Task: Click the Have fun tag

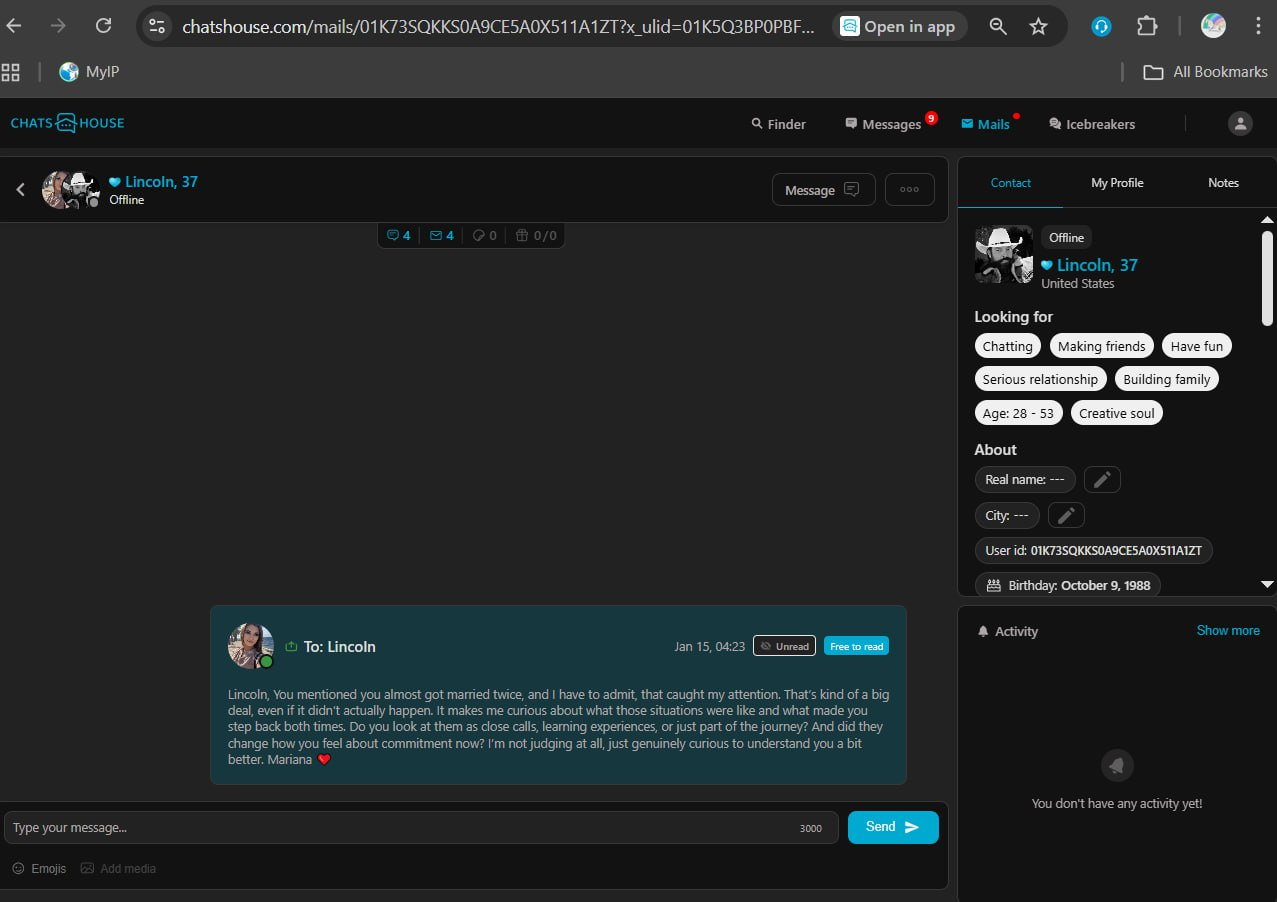Action: coord(1197,346)
